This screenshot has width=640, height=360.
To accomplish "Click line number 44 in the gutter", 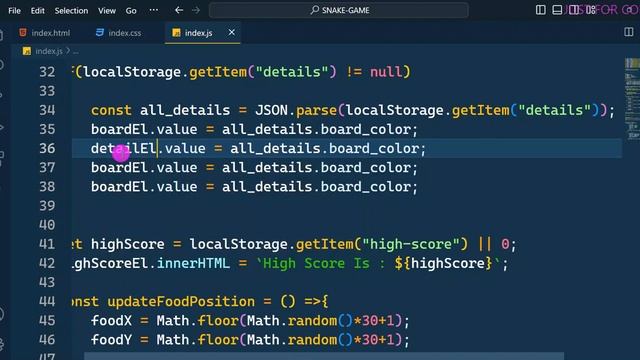I will pos(47,302).
